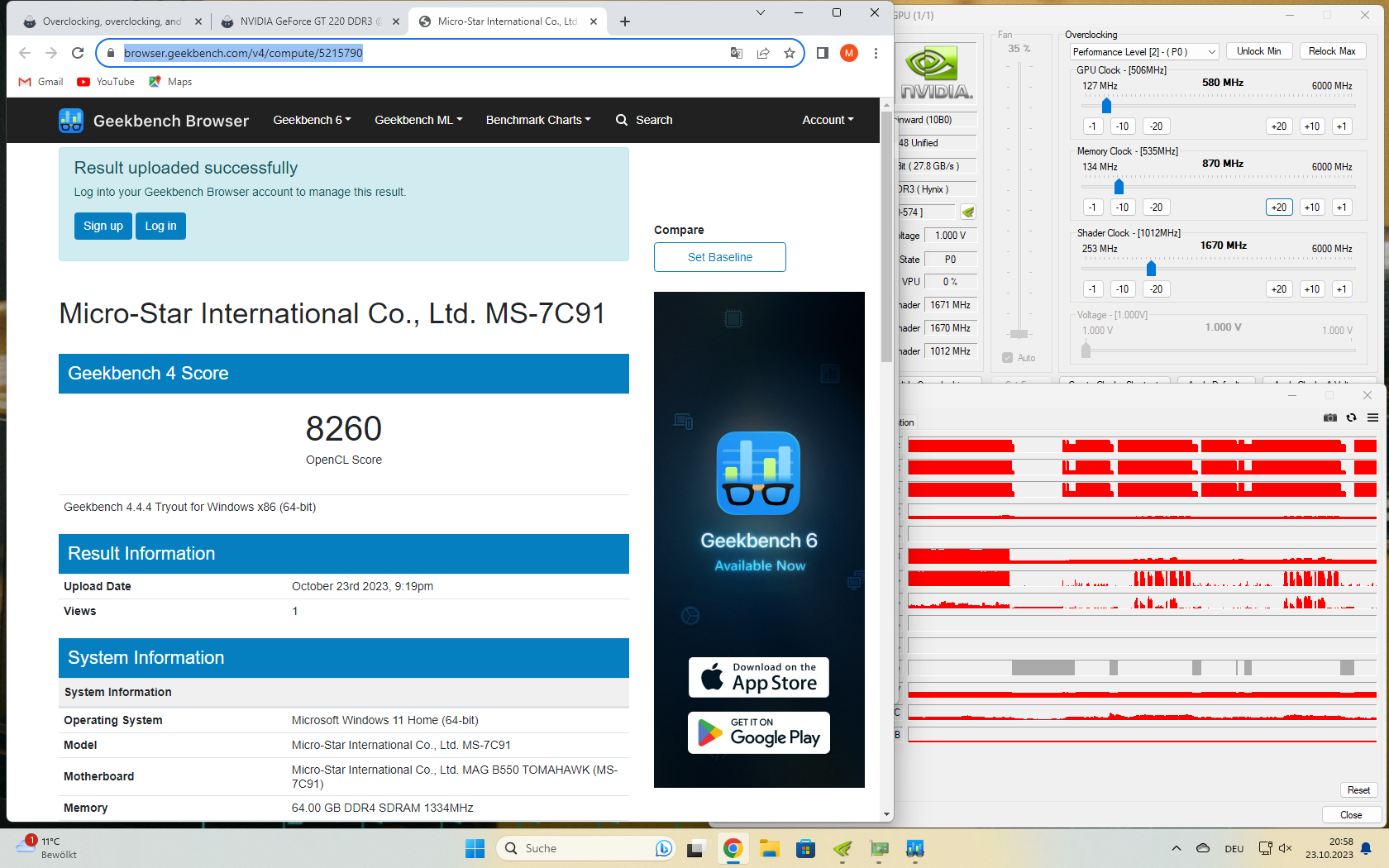Open Chrome's three-dot menu
The width and height of the screenshot is (1389, 868).
click(876, 53)
